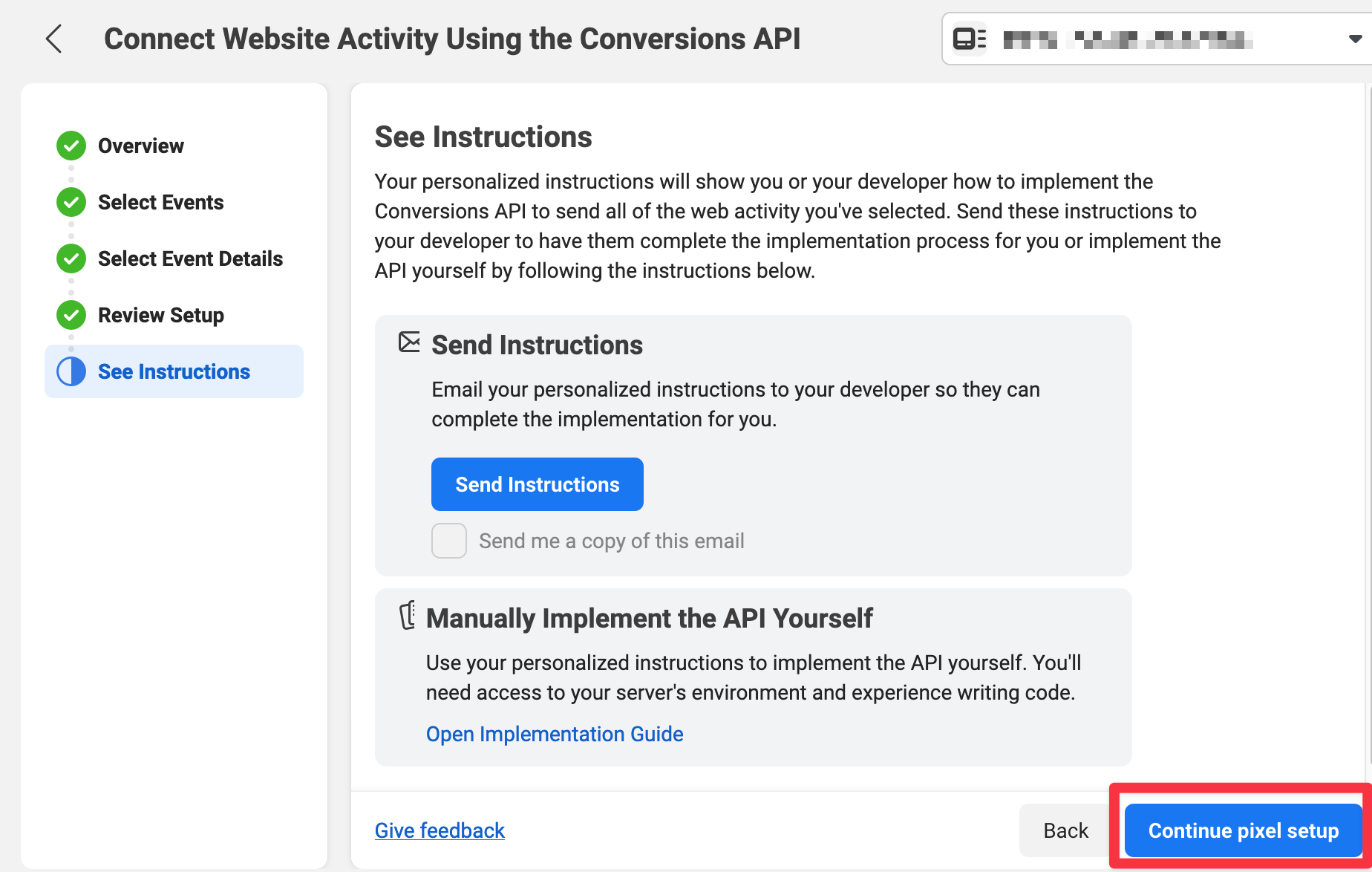1372x872 pixels.
Task: Open Select Event Details step
Action: point(190,258)
